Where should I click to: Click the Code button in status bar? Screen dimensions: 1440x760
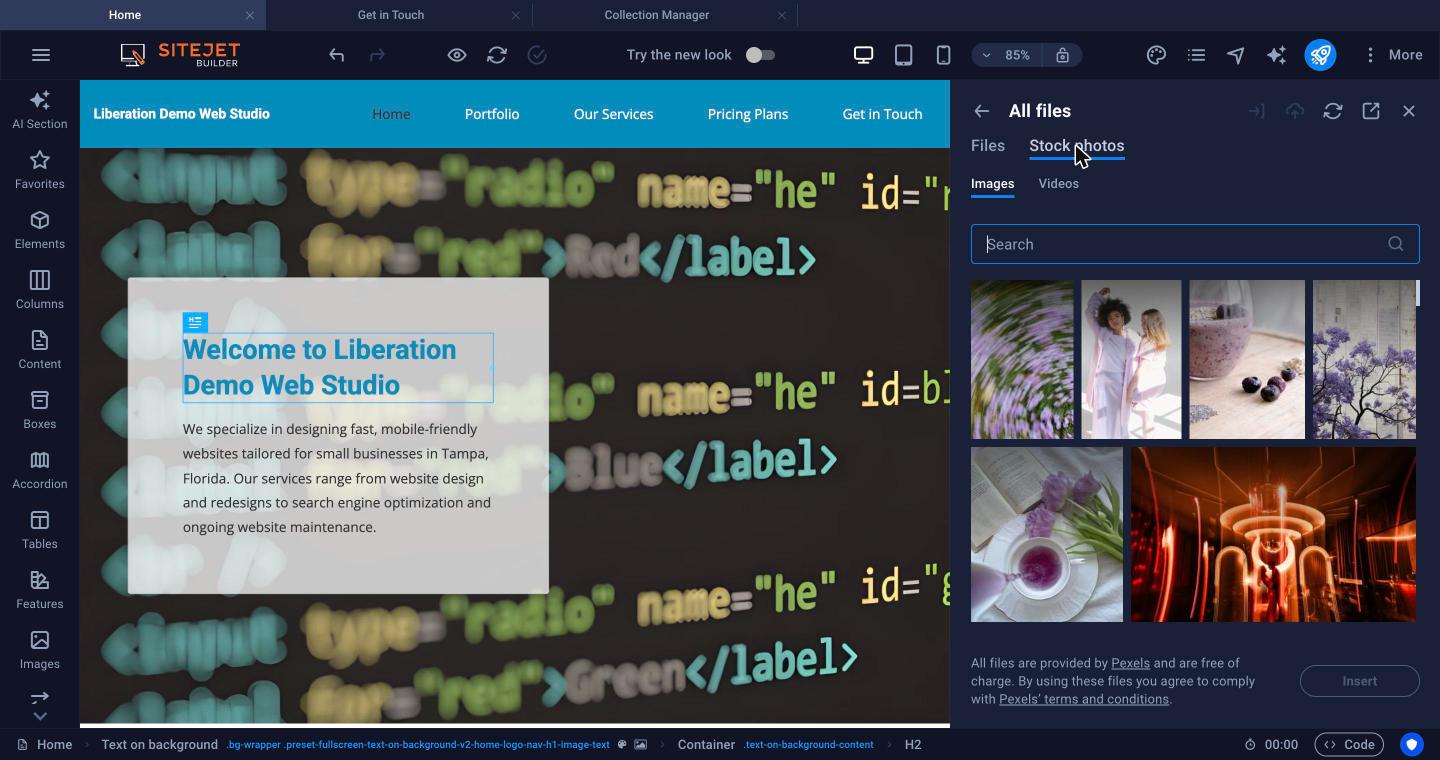[x=1349, y=744]
